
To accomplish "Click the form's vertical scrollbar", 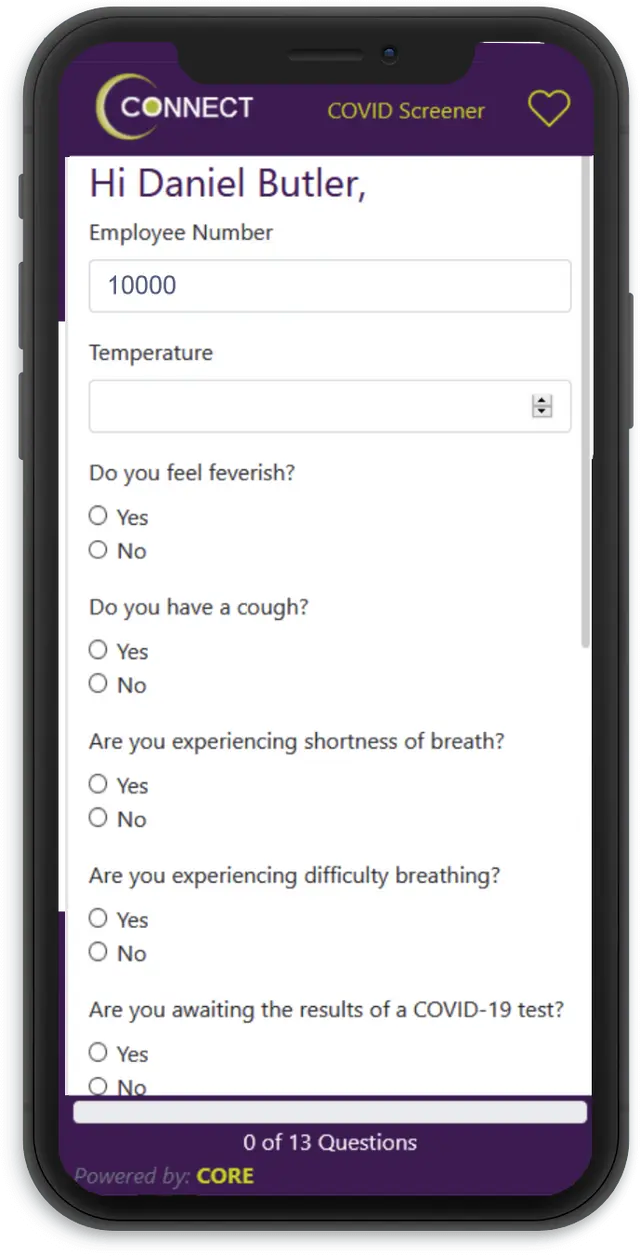I will pyautogui.click(x=585, y=400).
